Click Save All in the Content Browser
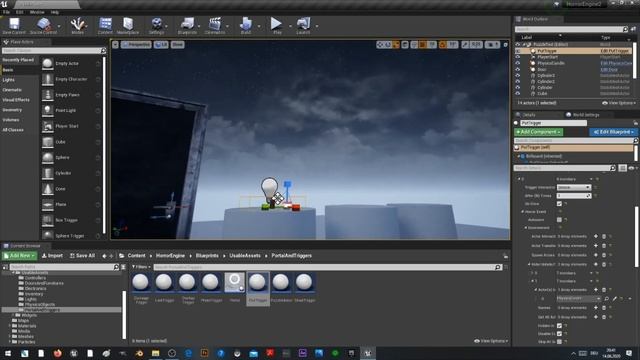This screenshot has width=640, height=360. coord(82,256)
